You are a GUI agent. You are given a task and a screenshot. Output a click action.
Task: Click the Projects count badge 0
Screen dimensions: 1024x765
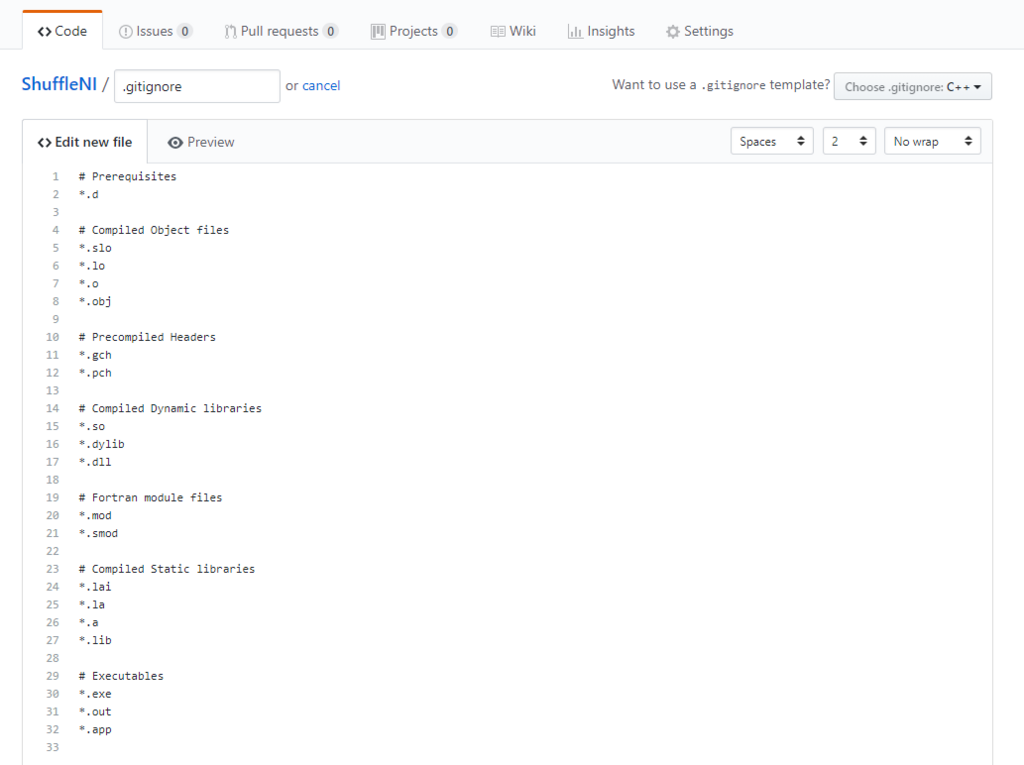click(x=449, y=31)
